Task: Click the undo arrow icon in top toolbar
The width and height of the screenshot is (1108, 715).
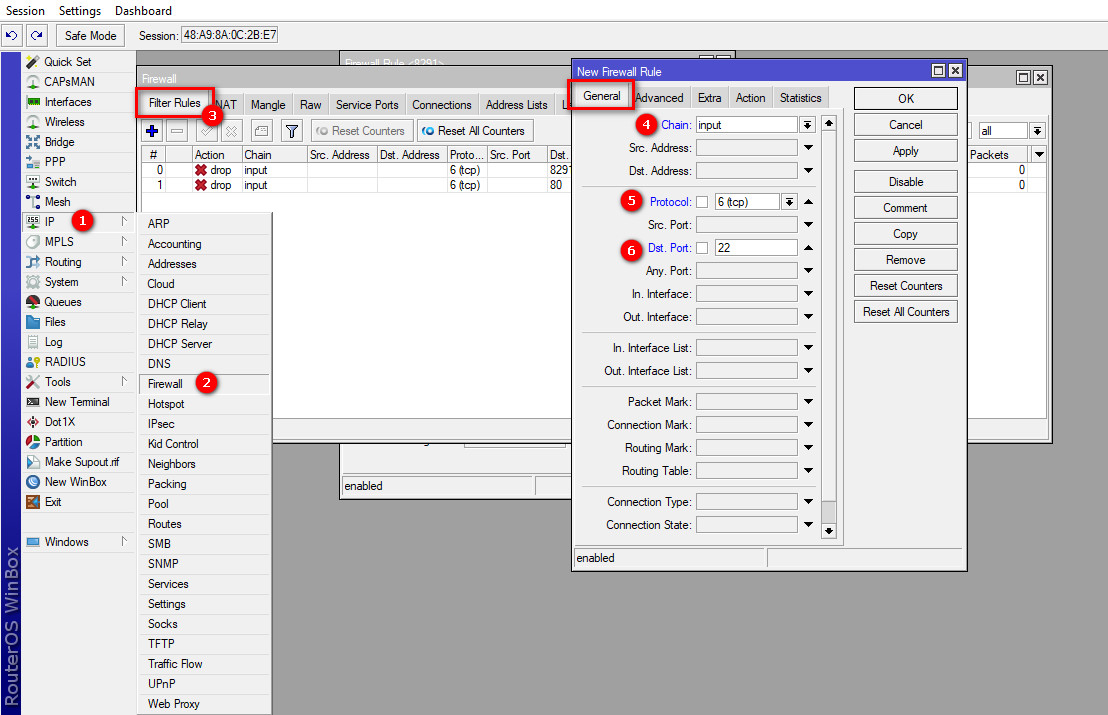Action: (12, 35)
